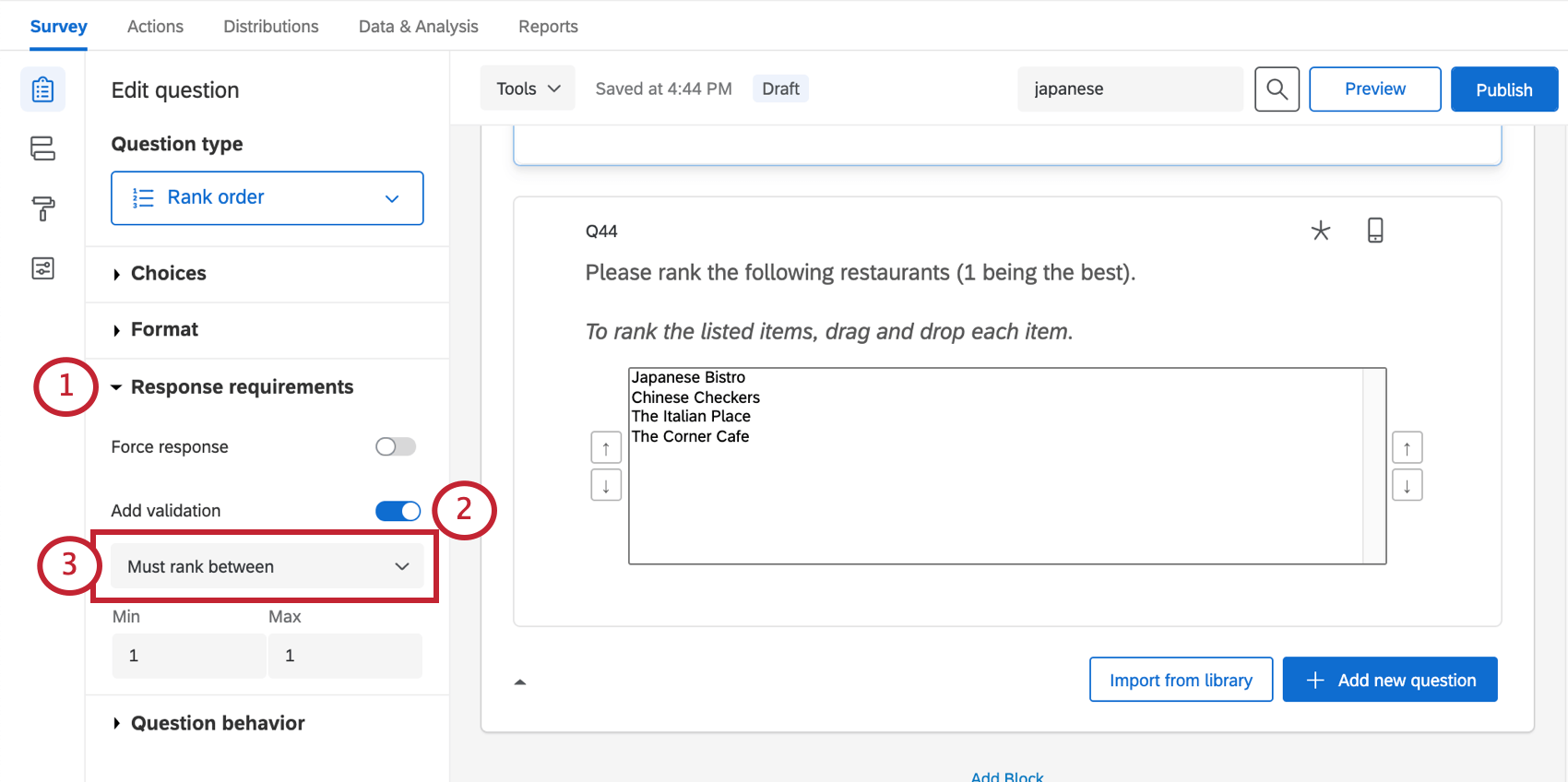Click the Saved at 4:44 PM text
Viewport: 1568px width, 782px height.
pyautogui.click(x=663, y=89)
